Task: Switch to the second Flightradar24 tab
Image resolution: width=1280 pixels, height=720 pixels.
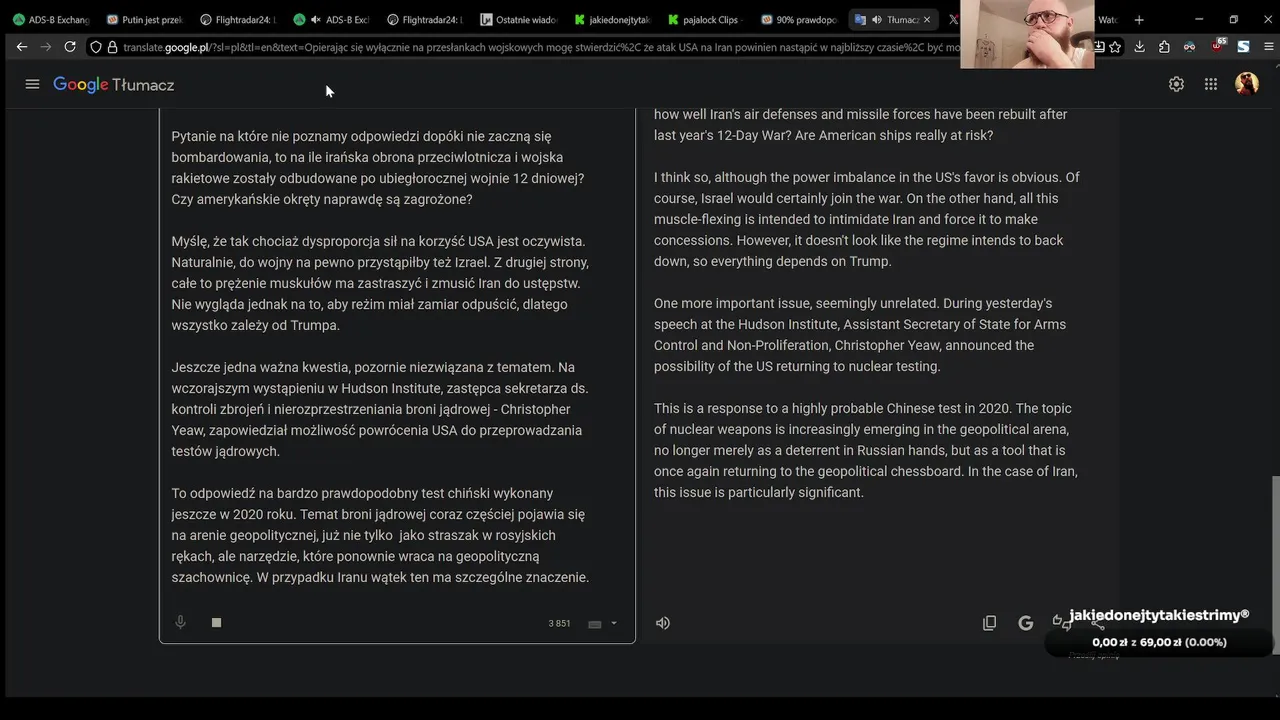Action: coord(425,19)
